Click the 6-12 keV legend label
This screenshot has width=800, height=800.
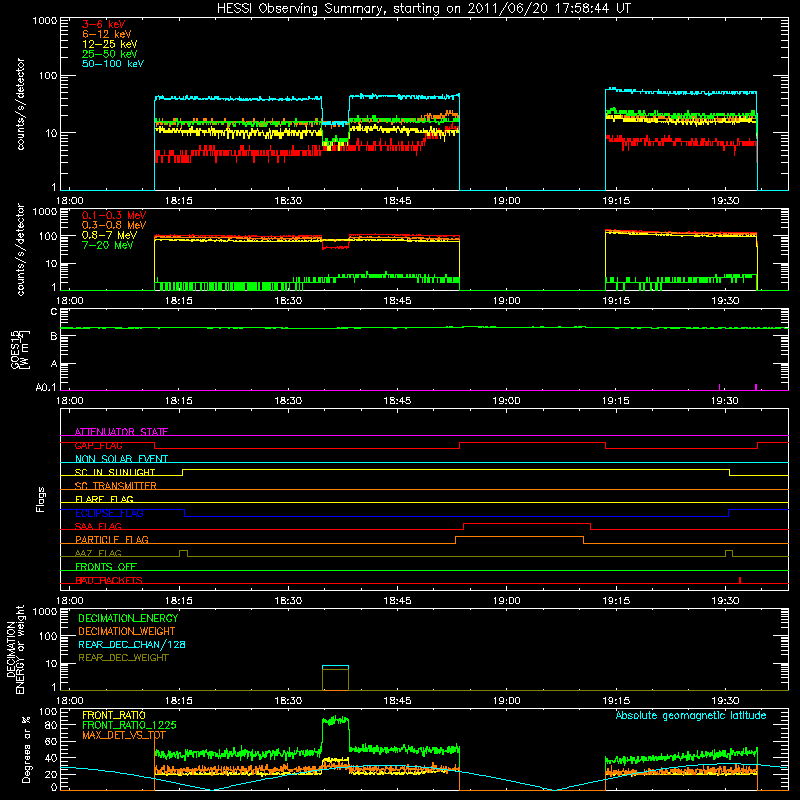tap(107, 34)
